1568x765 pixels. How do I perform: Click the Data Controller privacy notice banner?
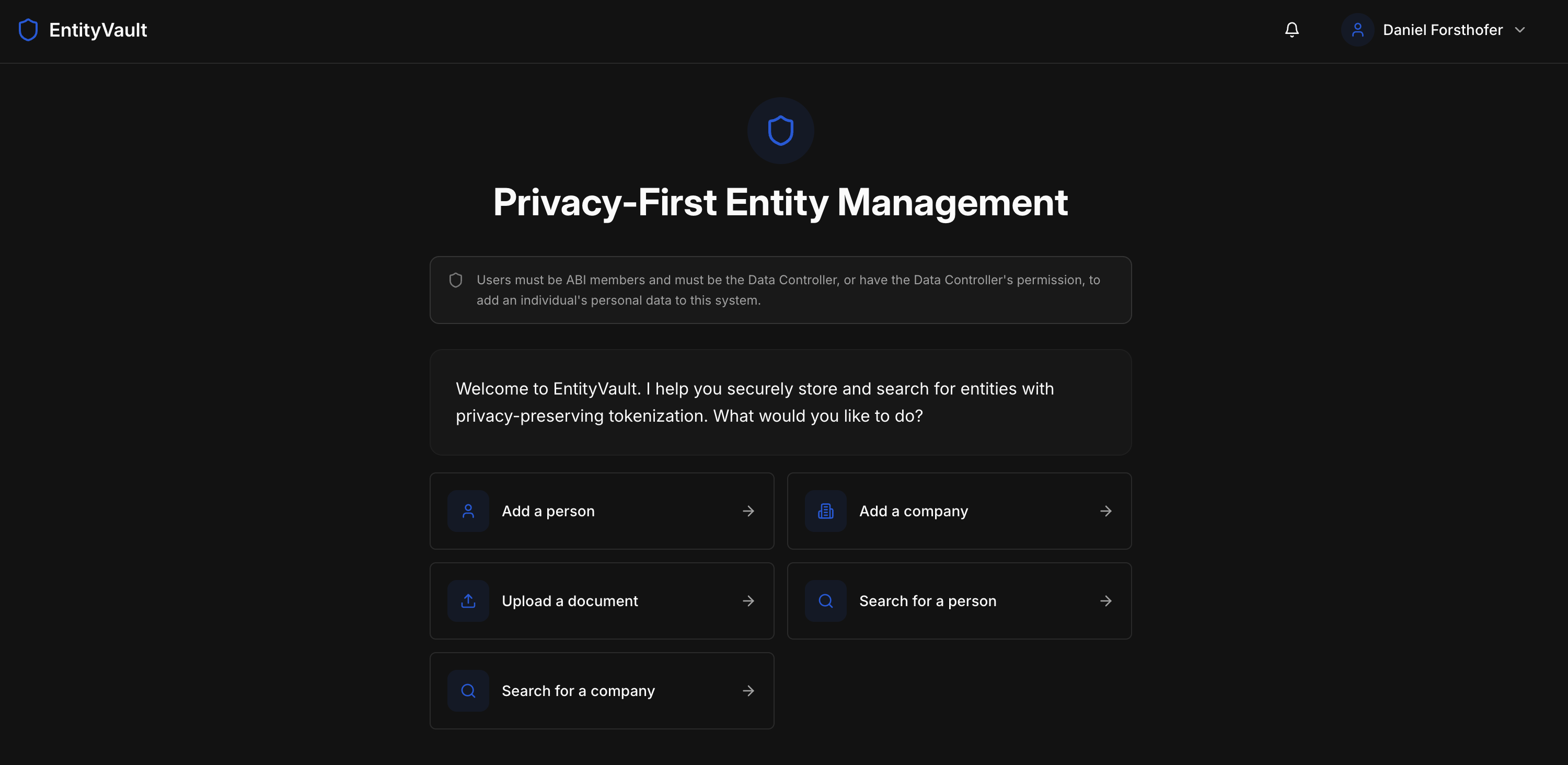[780, 289]
